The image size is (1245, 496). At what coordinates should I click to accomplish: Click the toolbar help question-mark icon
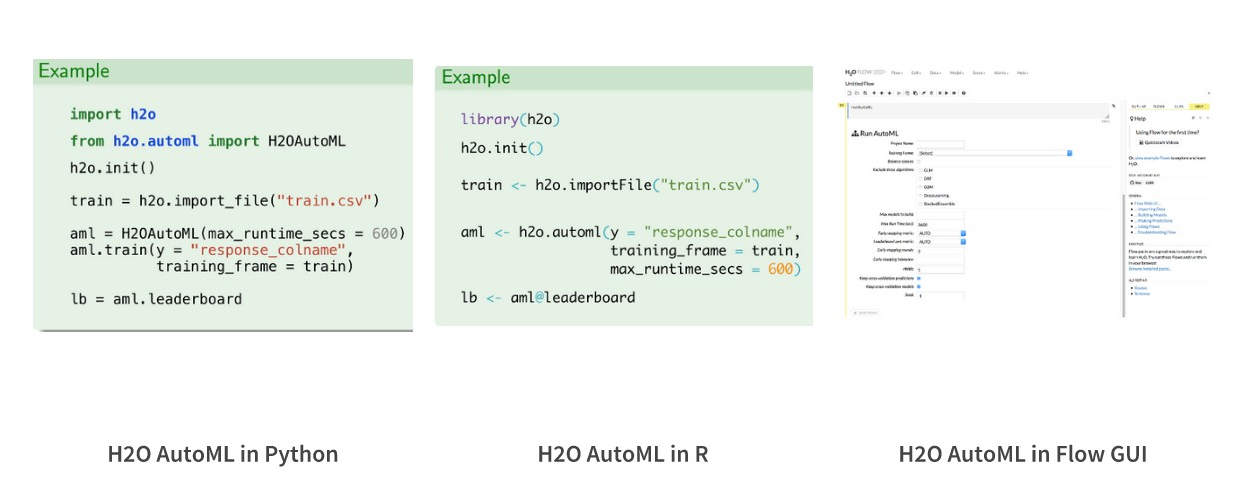tap(964, 93)
